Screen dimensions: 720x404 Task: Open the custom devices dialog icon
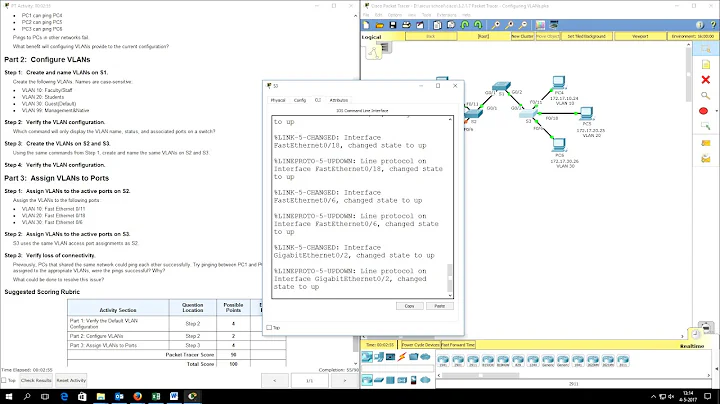554,25
